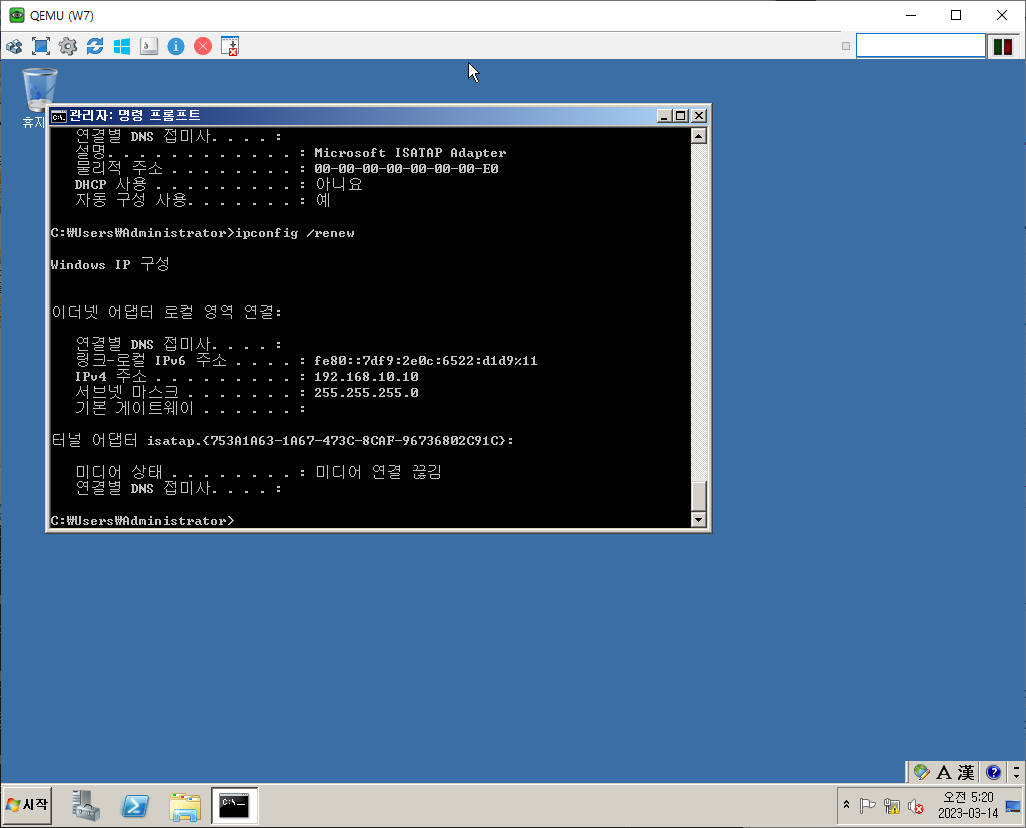1026x828 pixels.
Task: Click the Windows IP 구성 heading
Action: point(110,264)
